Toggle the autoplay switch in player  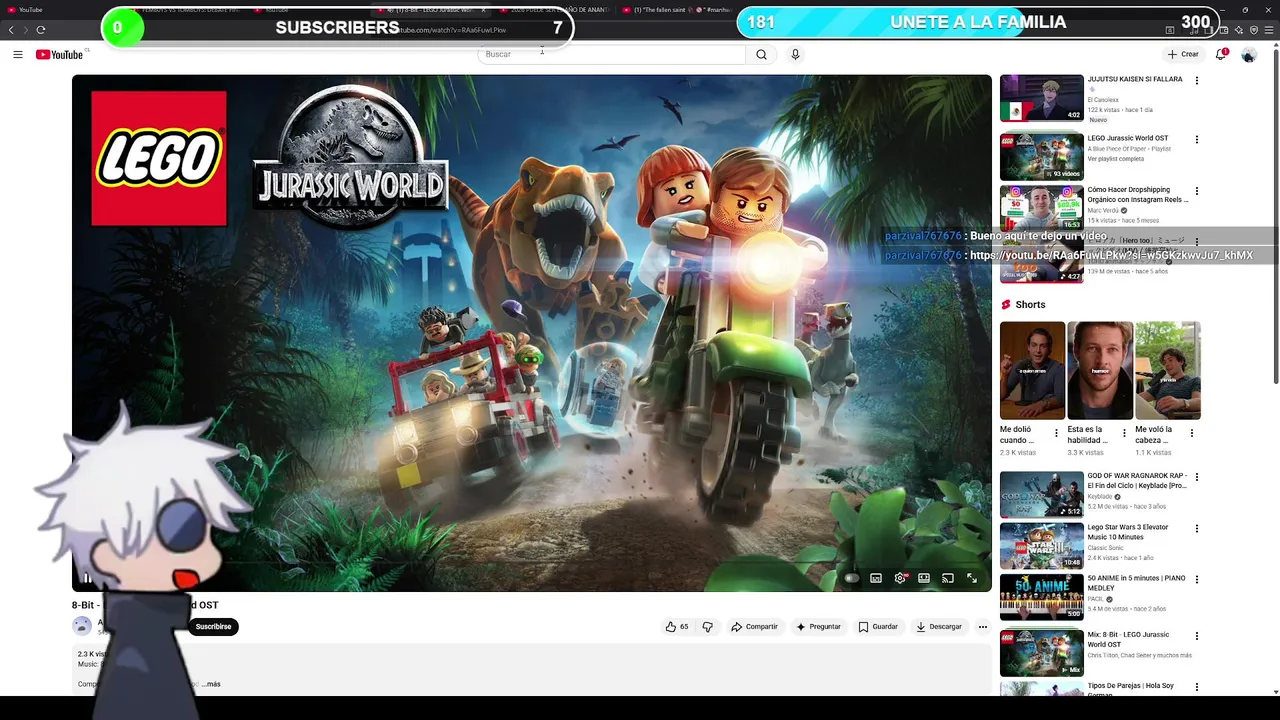click(x=851, y=578)
